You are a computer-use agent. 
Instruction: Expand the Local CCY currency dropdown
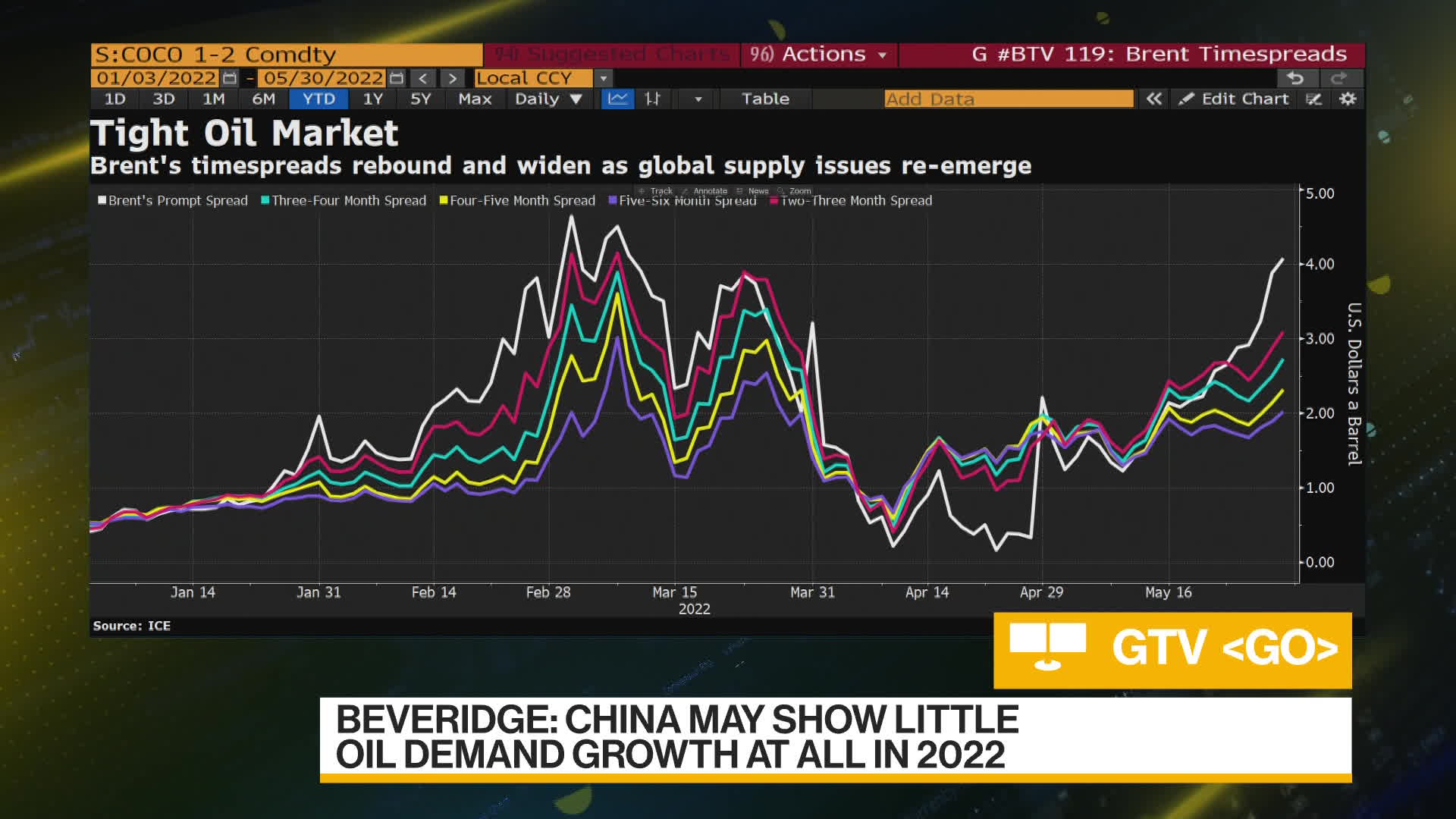pos(604,78)
